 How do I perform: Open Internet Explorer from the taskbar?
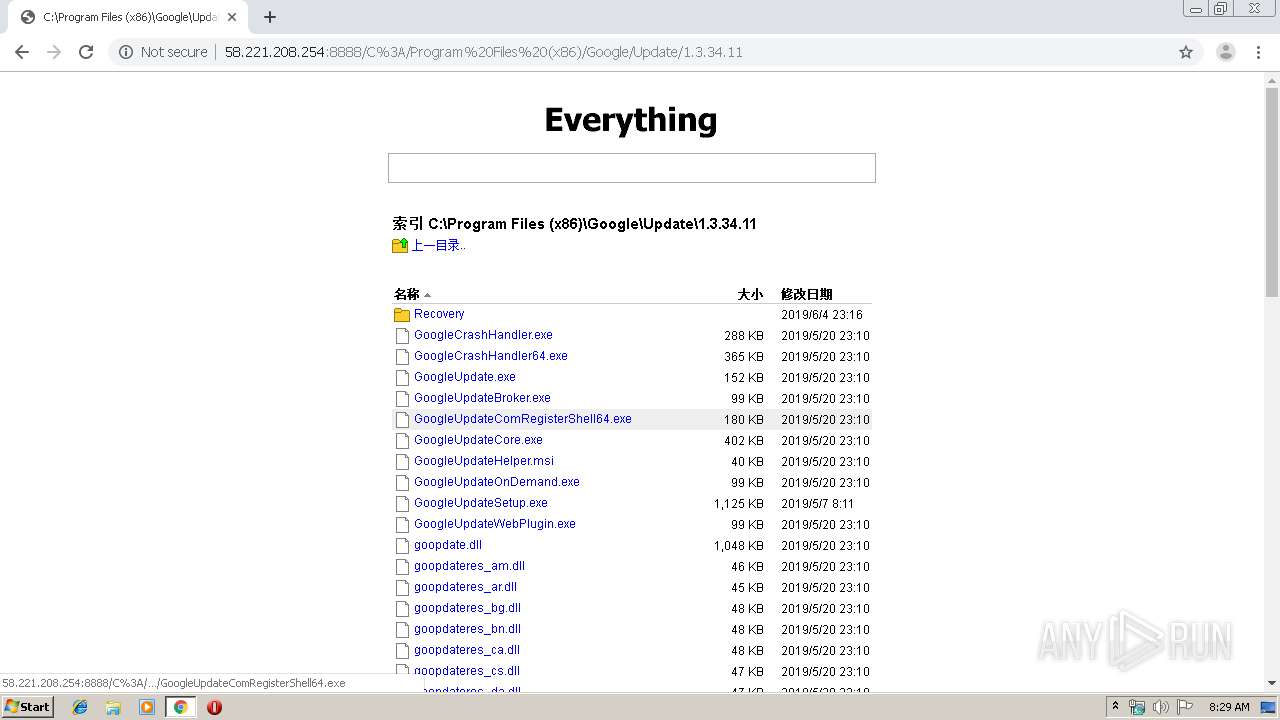80,707
